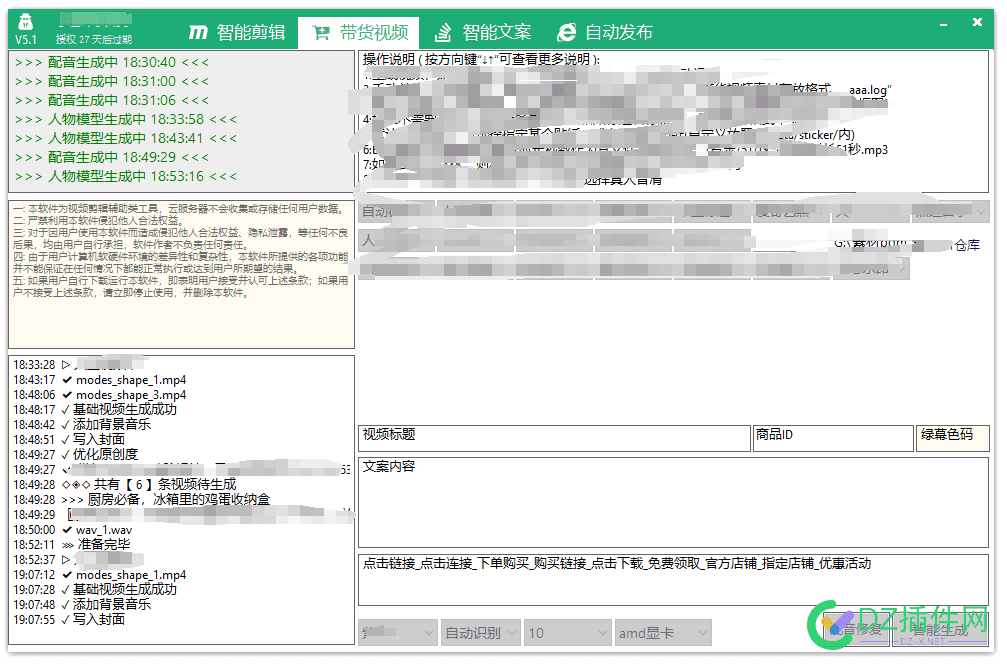Switch to the 带货视频 tab
The image size is (1007, 665).
(x=360, y=32)
